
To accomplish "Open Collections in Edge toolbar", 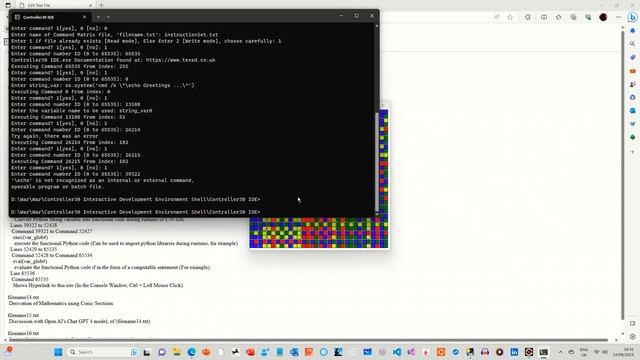I will (x=573, y=17).
